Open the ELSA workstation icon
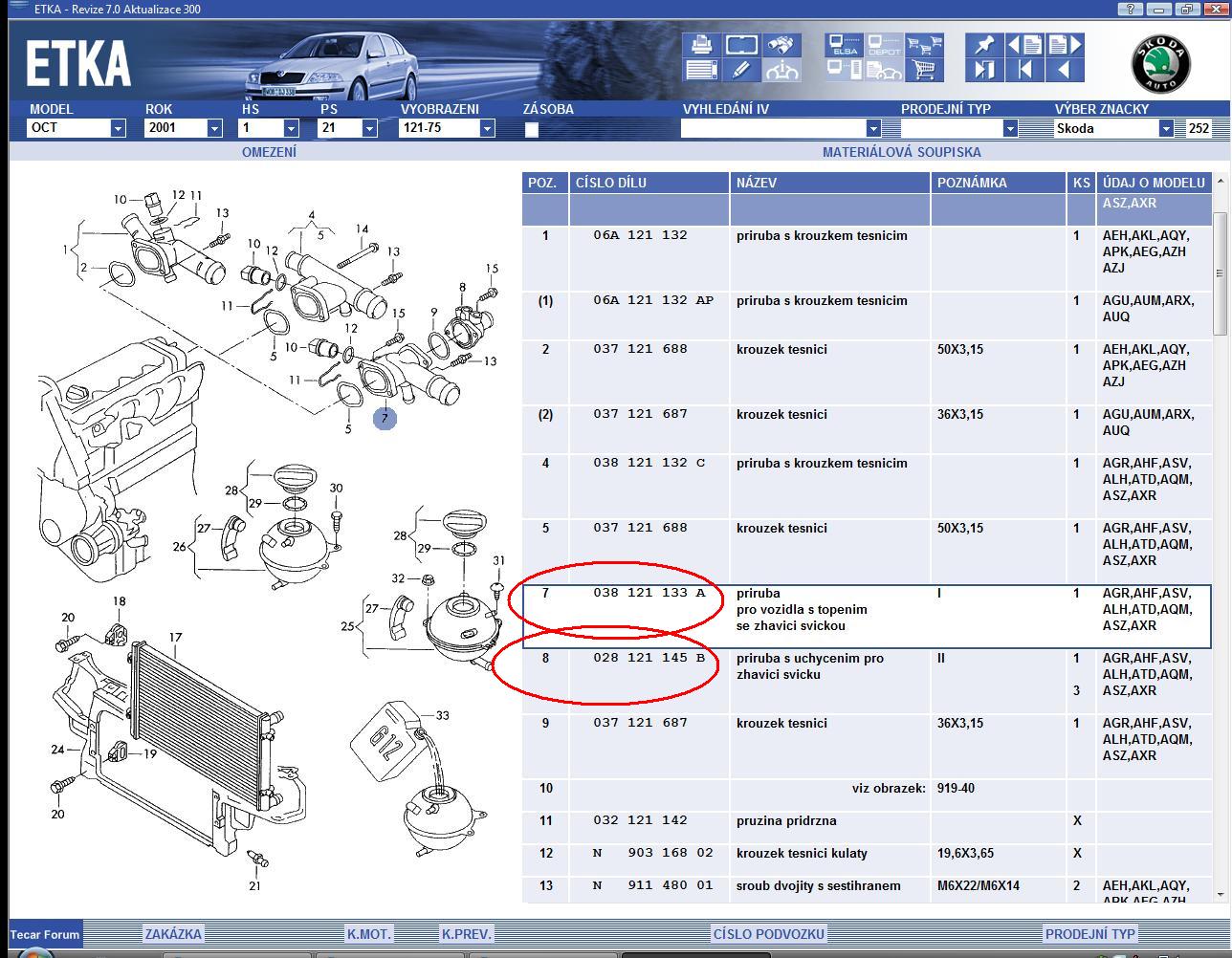 pyautogui.click(x=844, y=45)
